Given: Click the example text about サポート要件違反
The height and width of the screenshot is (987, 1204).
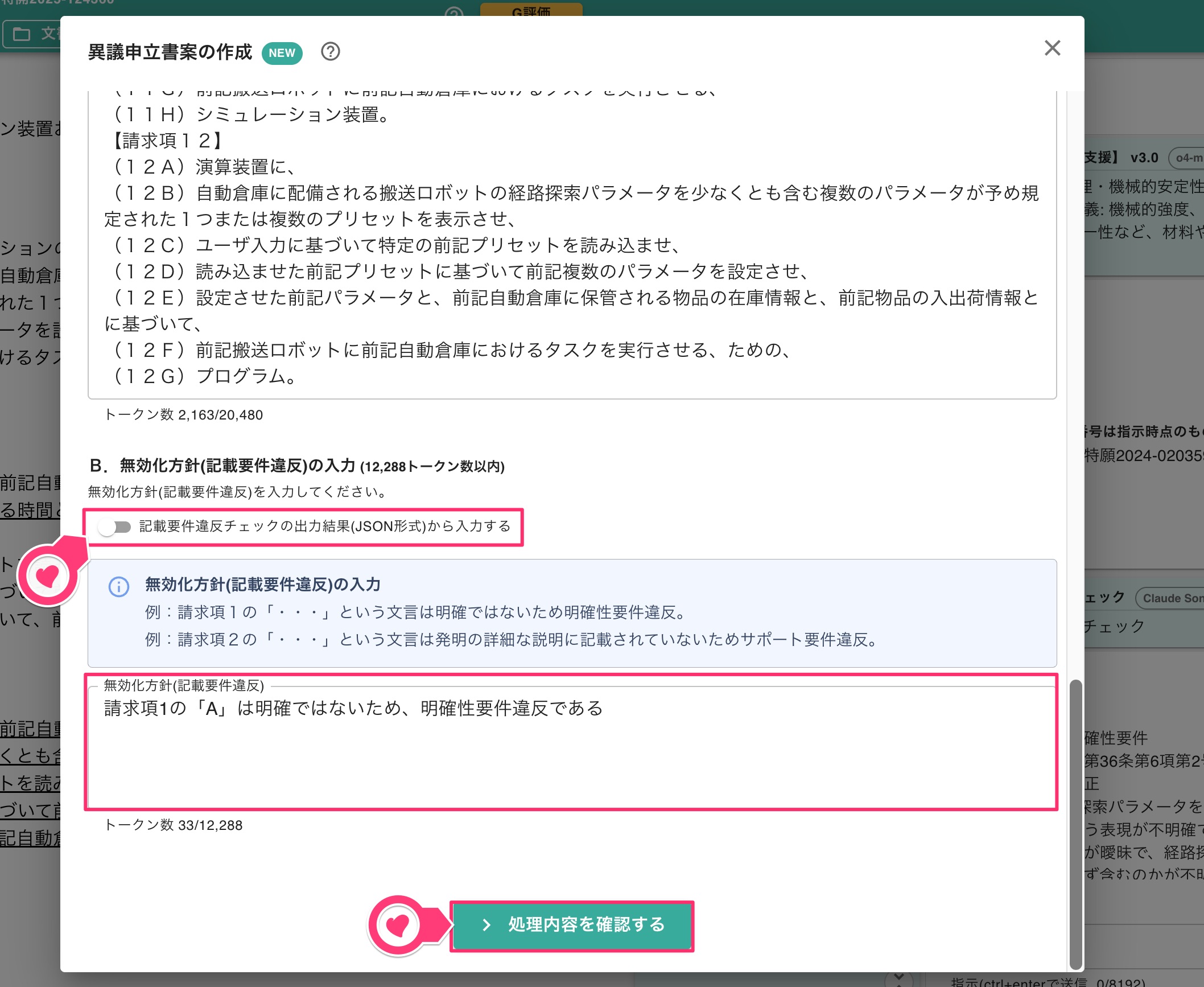Looking at the screenshot, I should point(513,640).
